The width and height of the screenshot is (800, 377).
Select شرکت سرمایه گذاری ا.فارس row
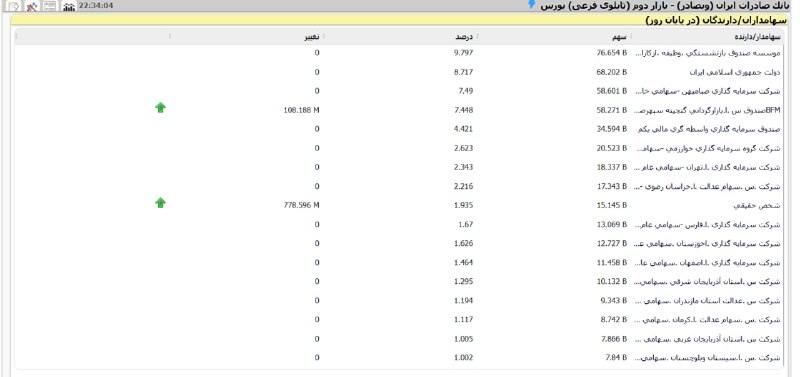707,225
